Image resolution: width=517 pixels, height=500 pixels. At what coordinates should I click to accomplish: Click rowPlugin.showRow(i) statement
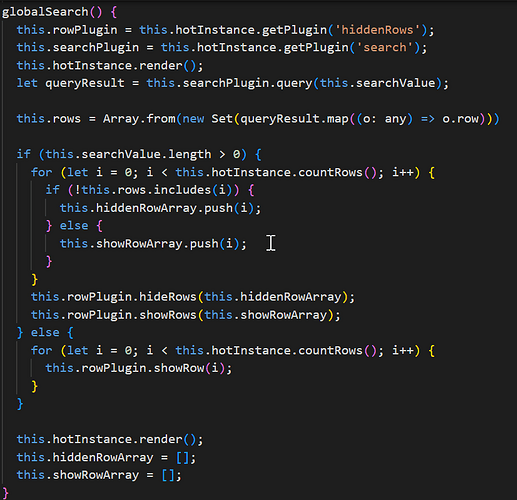pos(139,368)
